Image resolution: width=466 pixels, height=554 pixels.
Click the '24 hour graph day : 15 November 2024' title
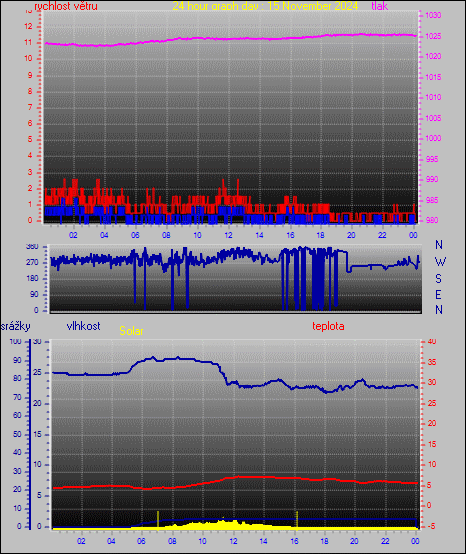(x=265, y=6)
